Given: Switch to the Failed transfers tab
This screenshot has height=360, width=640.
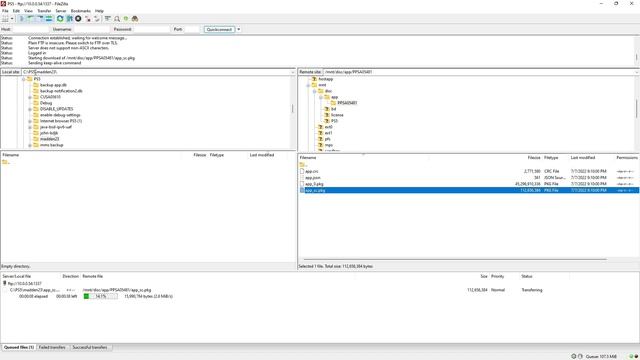Looking at the screenshot, I should (x=52, y=347).
